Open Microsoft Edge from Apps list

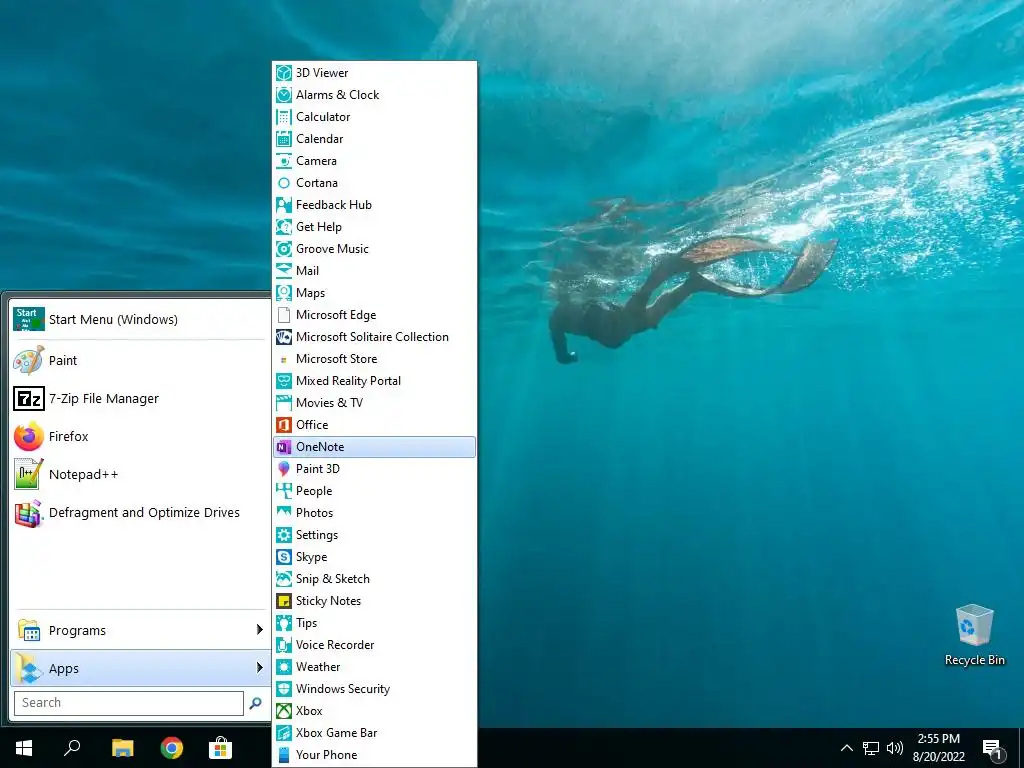pyautogui.click(x=374, y=315)
